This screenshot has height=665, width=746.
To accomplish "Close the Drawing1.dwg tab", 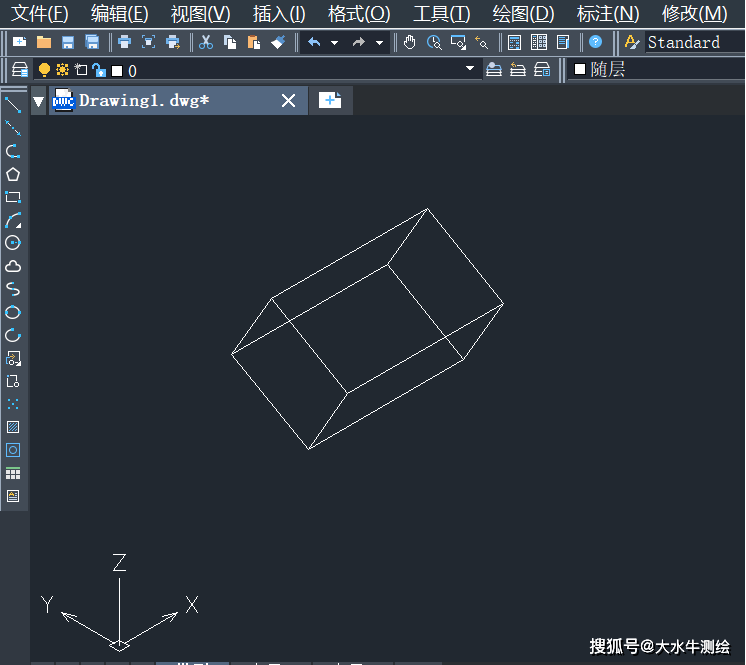I will coord(288,100).
